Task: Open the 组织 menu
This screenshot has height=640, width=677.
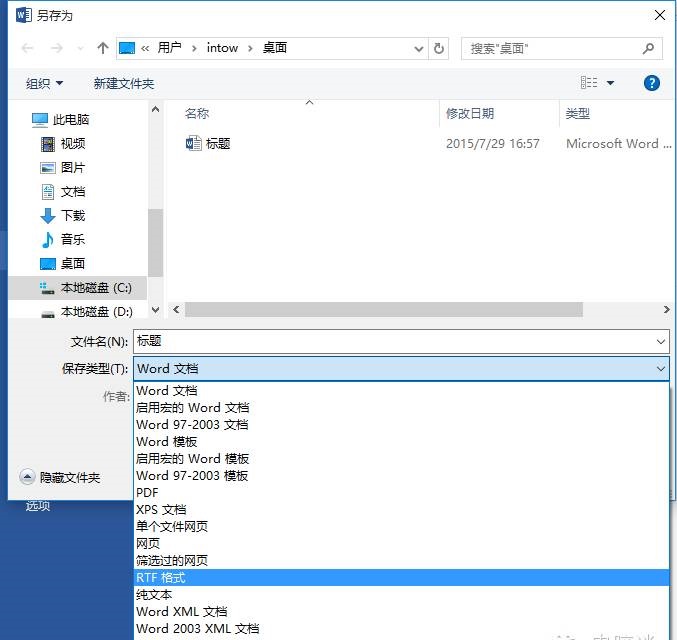Action: click(44, 83)
